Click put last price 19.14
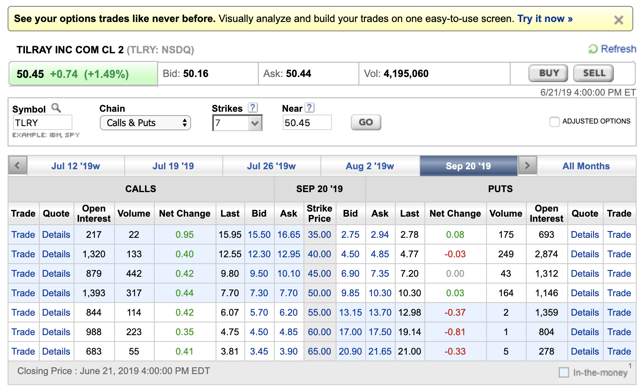Image resolution: width=640 pixels, height=391 pixels. [409, 332]
